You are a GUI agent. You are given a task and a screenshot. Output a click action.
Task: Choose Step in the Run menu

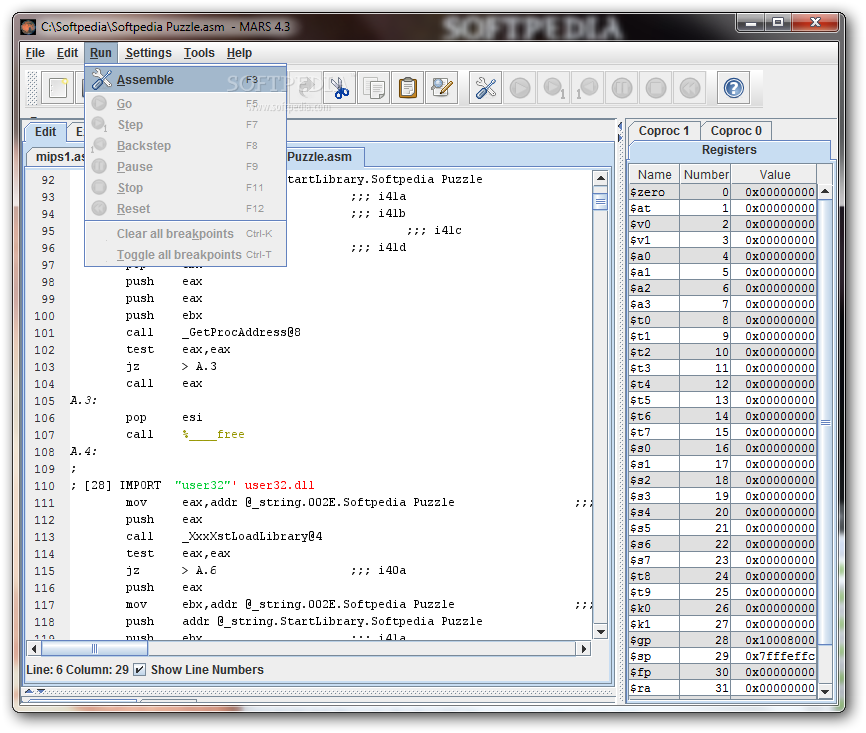pyautogui.click(x=186, y=125)
